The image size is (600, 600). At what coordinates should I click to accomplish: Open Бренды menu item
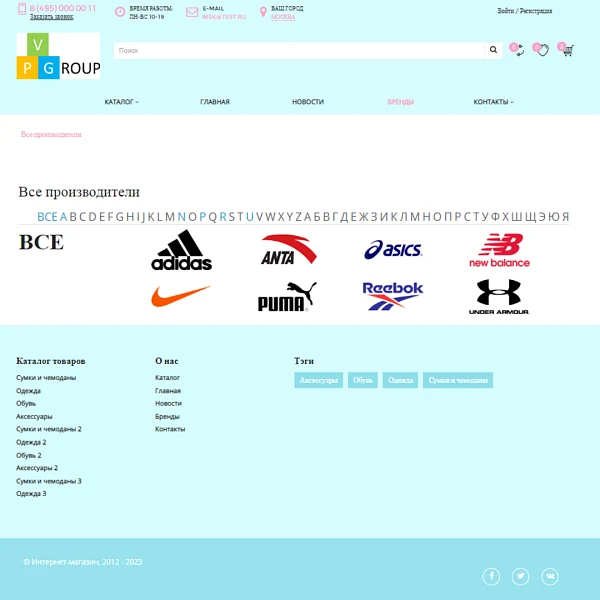[401, 102]
